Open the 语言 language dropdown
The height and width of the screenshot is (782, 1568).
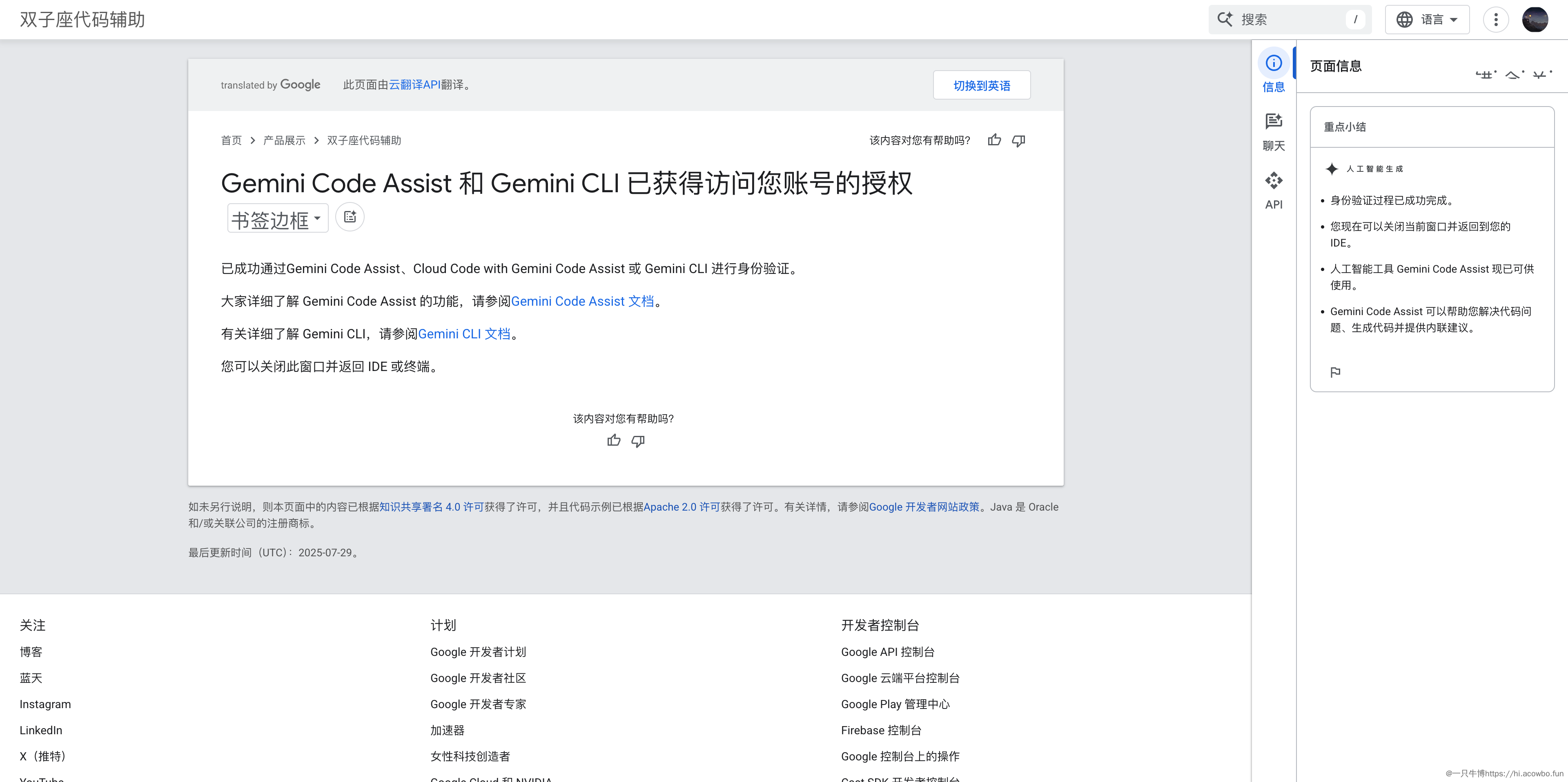1427,20
